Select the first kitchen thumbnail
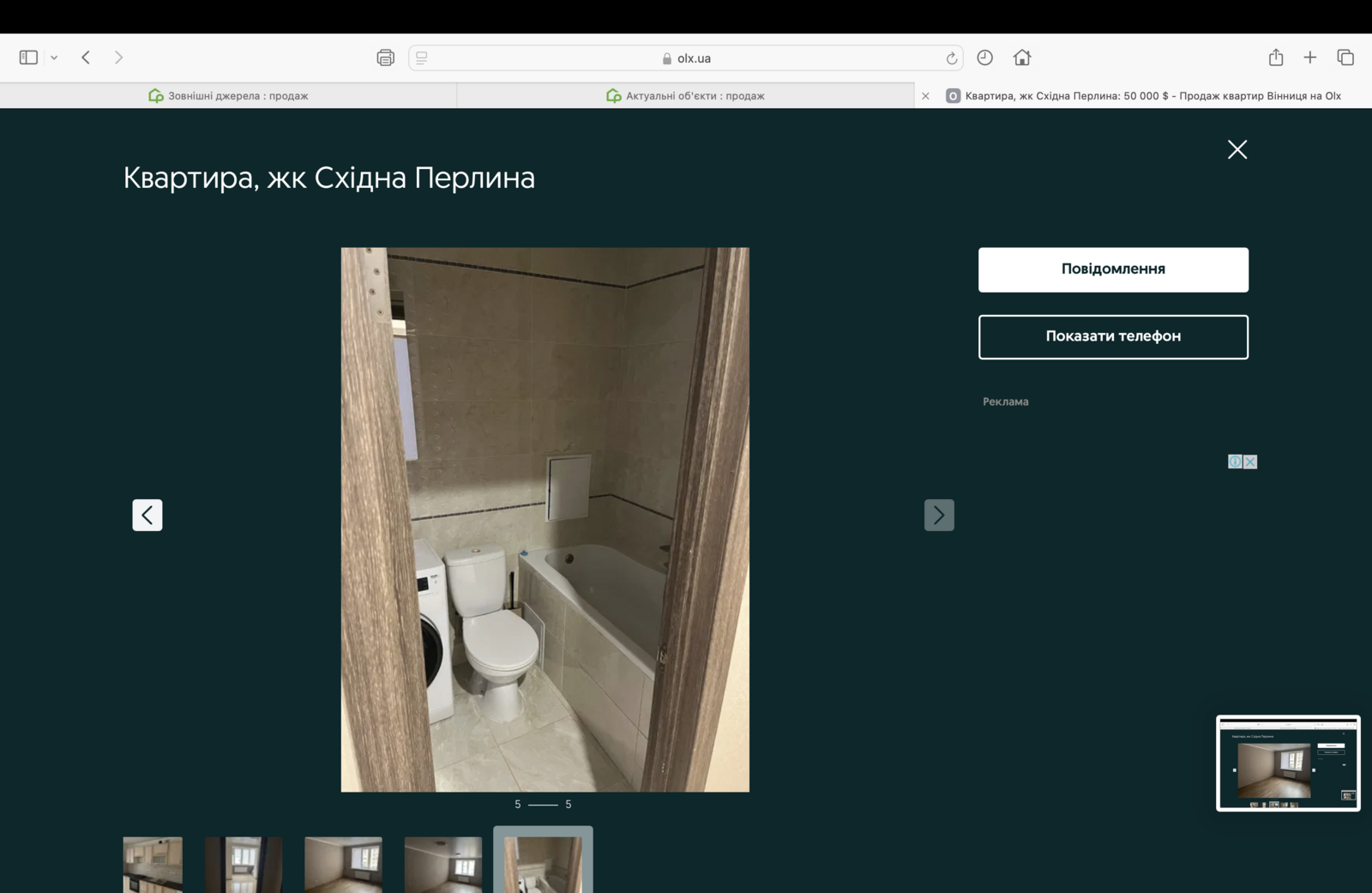The image size is (1372, 893). (153, 864)
